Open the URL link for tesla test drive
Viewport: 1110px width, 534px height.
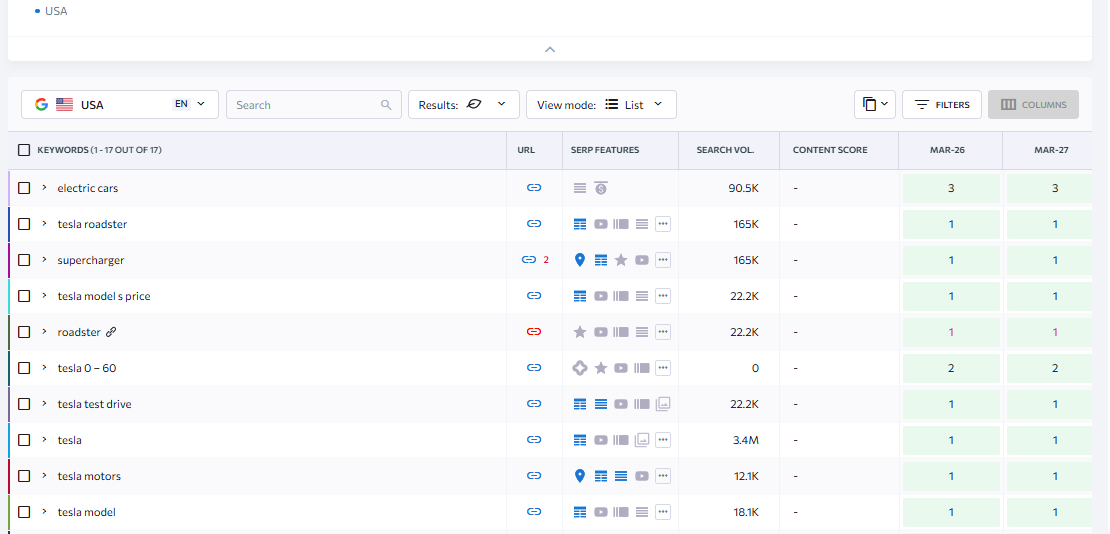(x=534, y=404)
